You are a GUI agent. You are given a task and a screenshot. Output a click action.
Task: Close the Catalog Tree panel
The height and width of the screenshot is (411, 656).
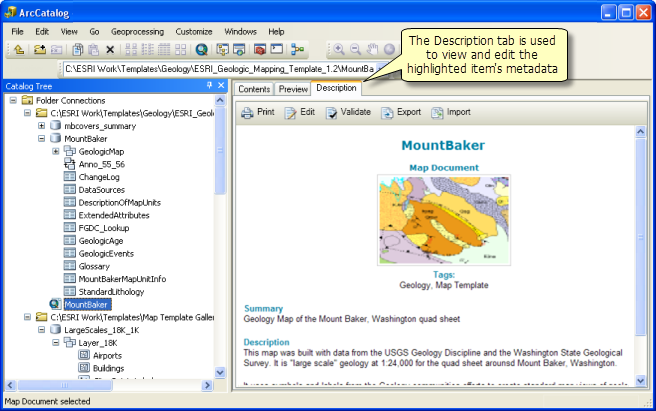pyautogui.click(x=221, y=86)
